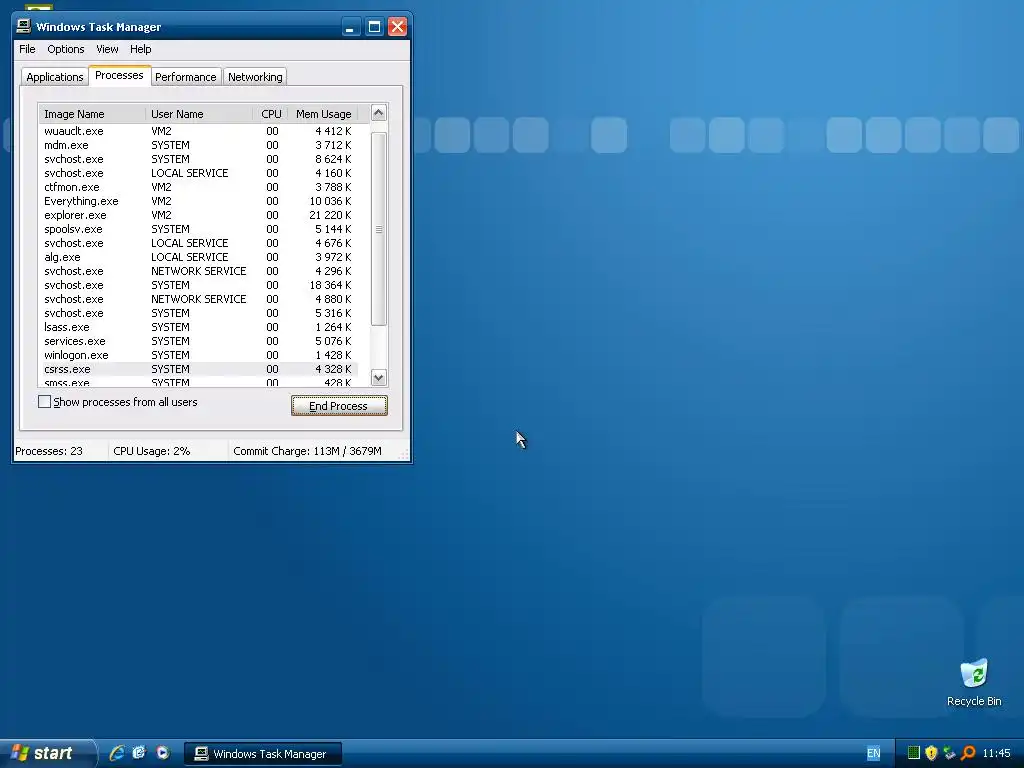Sort by Mem Usage column header
The height and width of the screenshot is (768, 1024).
click(x=323, y=114)
